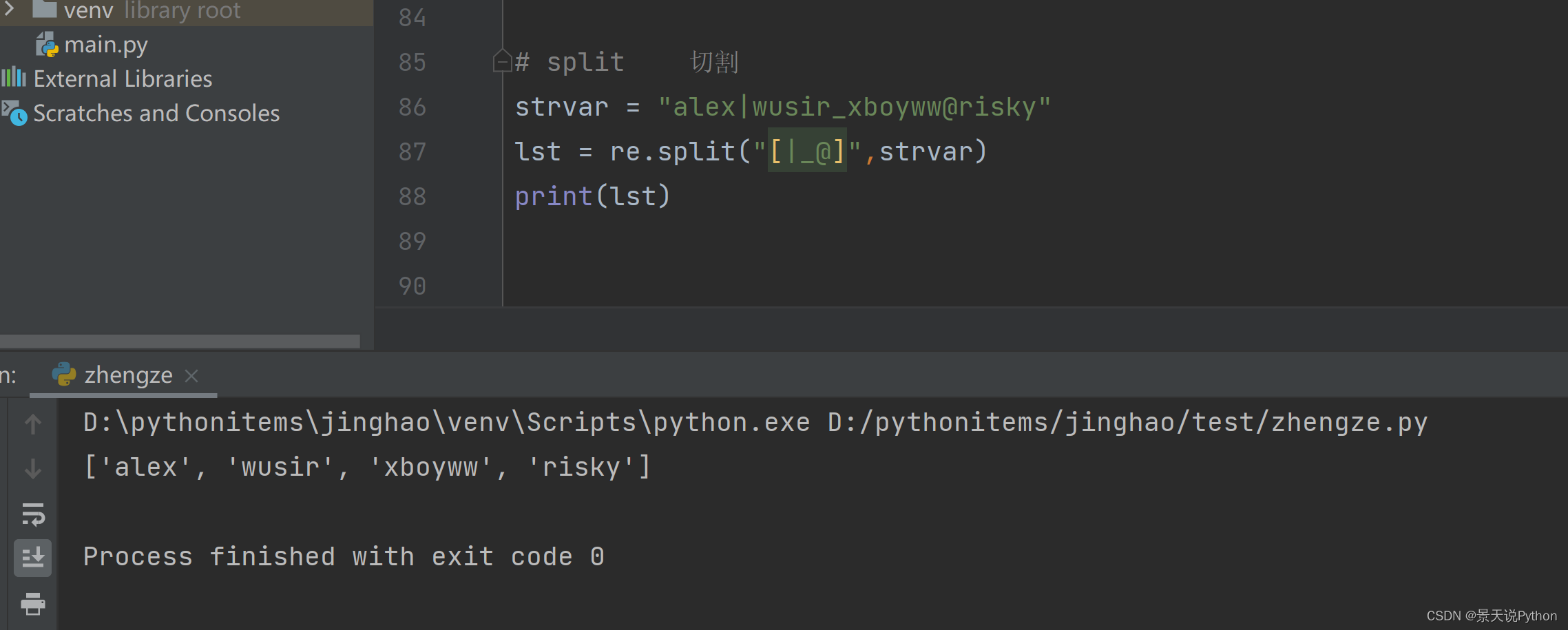Click the print keyword on line 88
This screenshot has width=1568, height=630.
point(554,197)
